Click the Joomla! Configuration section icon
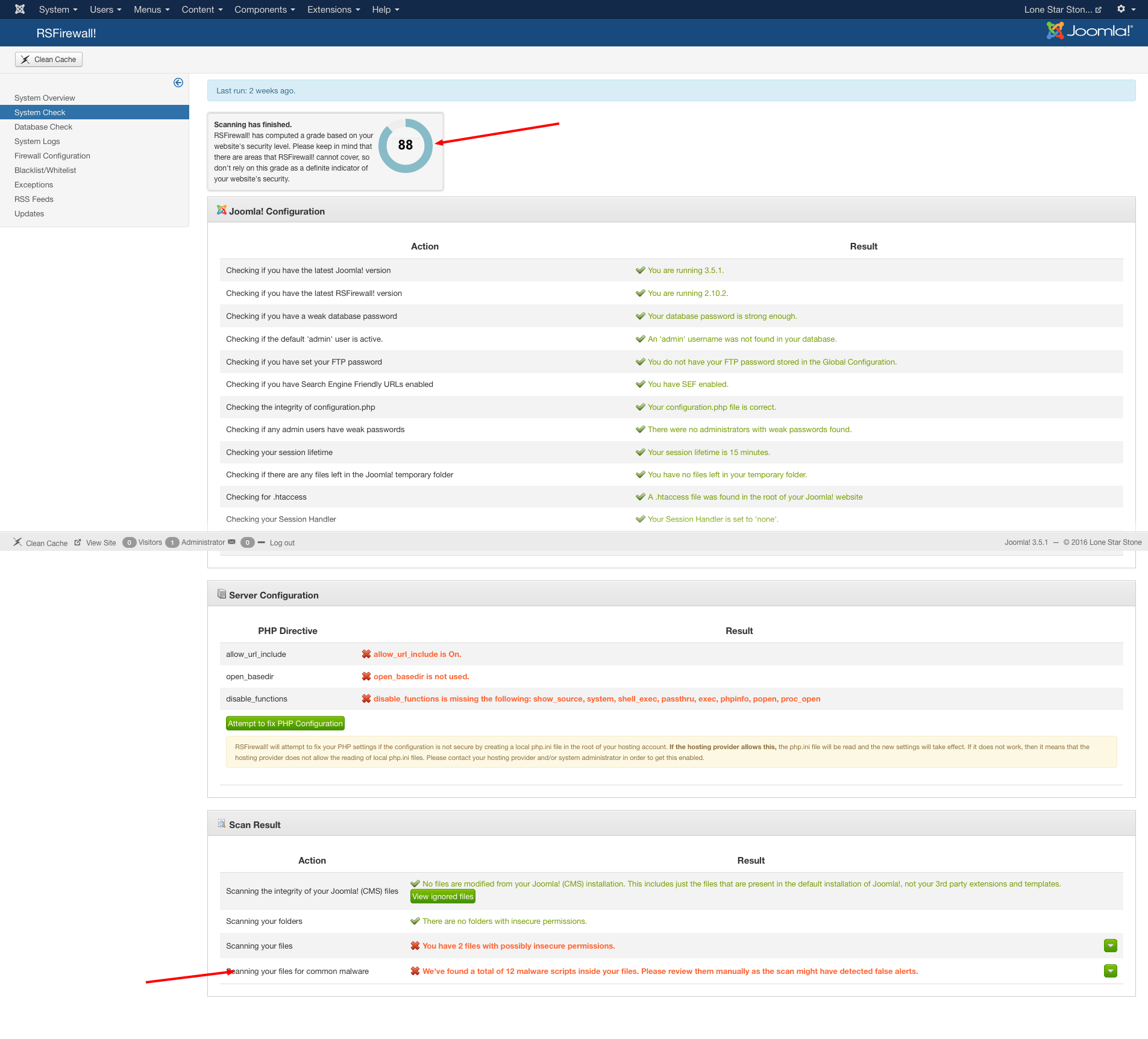The height and width of the screenshot is (1039, 1148). (x=222, y=210)
